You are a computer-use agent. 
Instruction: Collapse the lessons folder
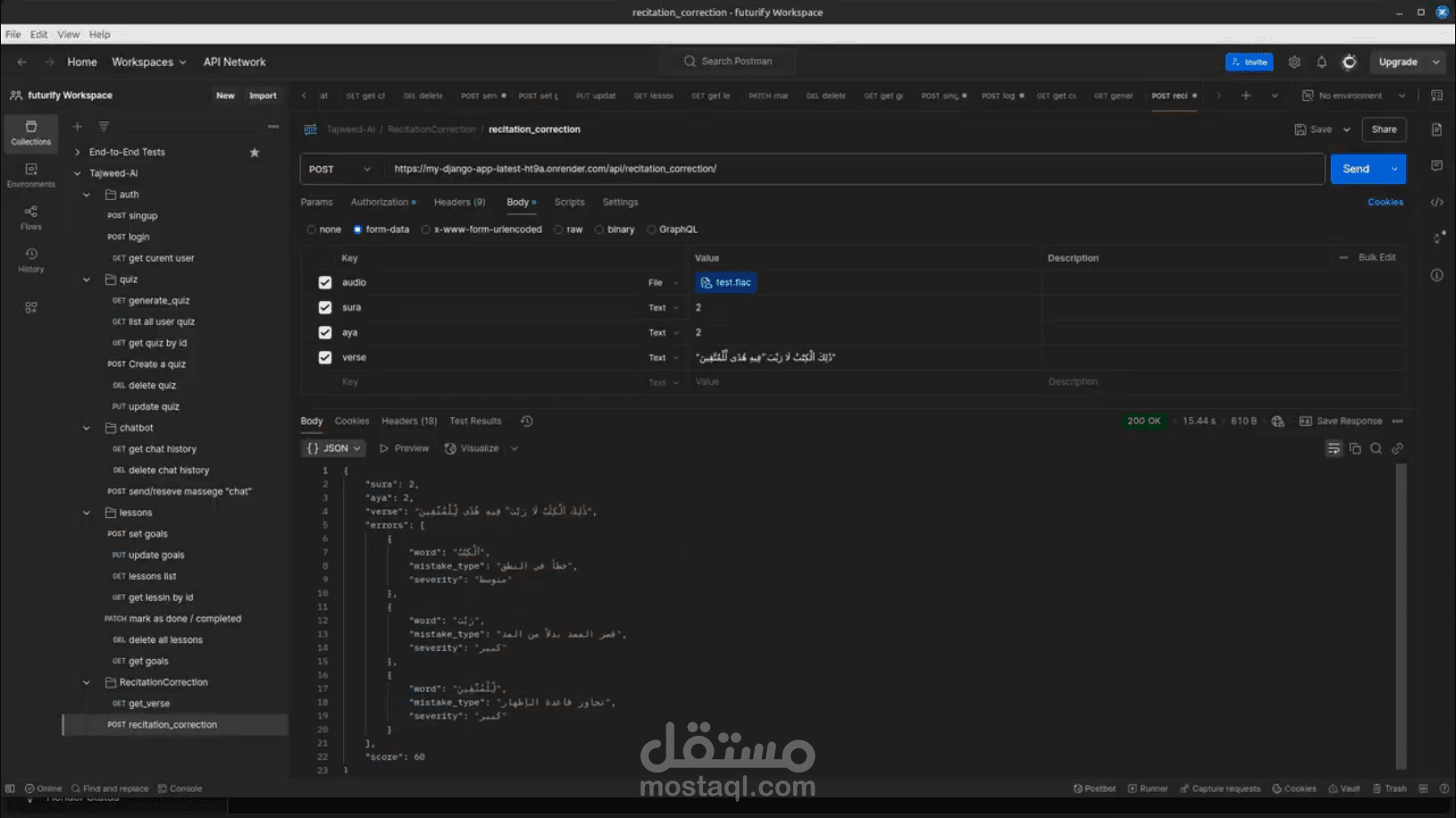tap(87, 513)
